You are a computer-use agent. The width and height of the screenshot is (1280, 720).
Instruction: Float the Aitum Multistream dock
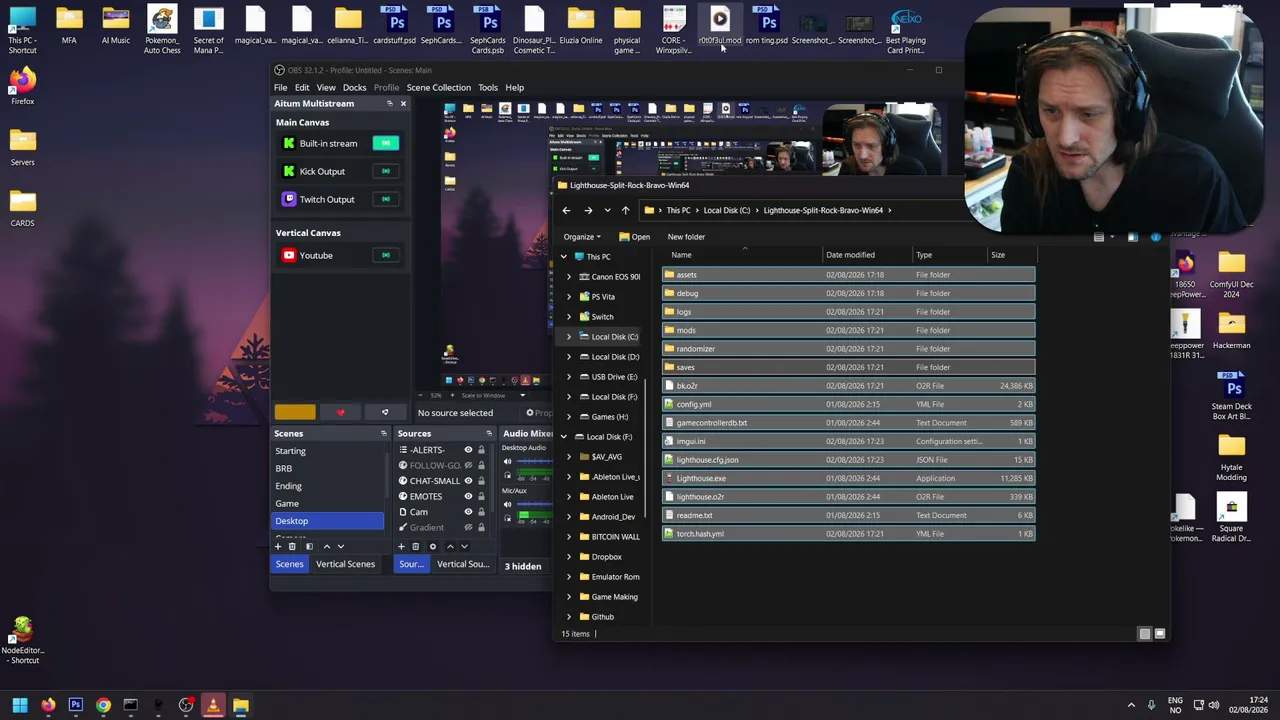(x=389, y=104)
